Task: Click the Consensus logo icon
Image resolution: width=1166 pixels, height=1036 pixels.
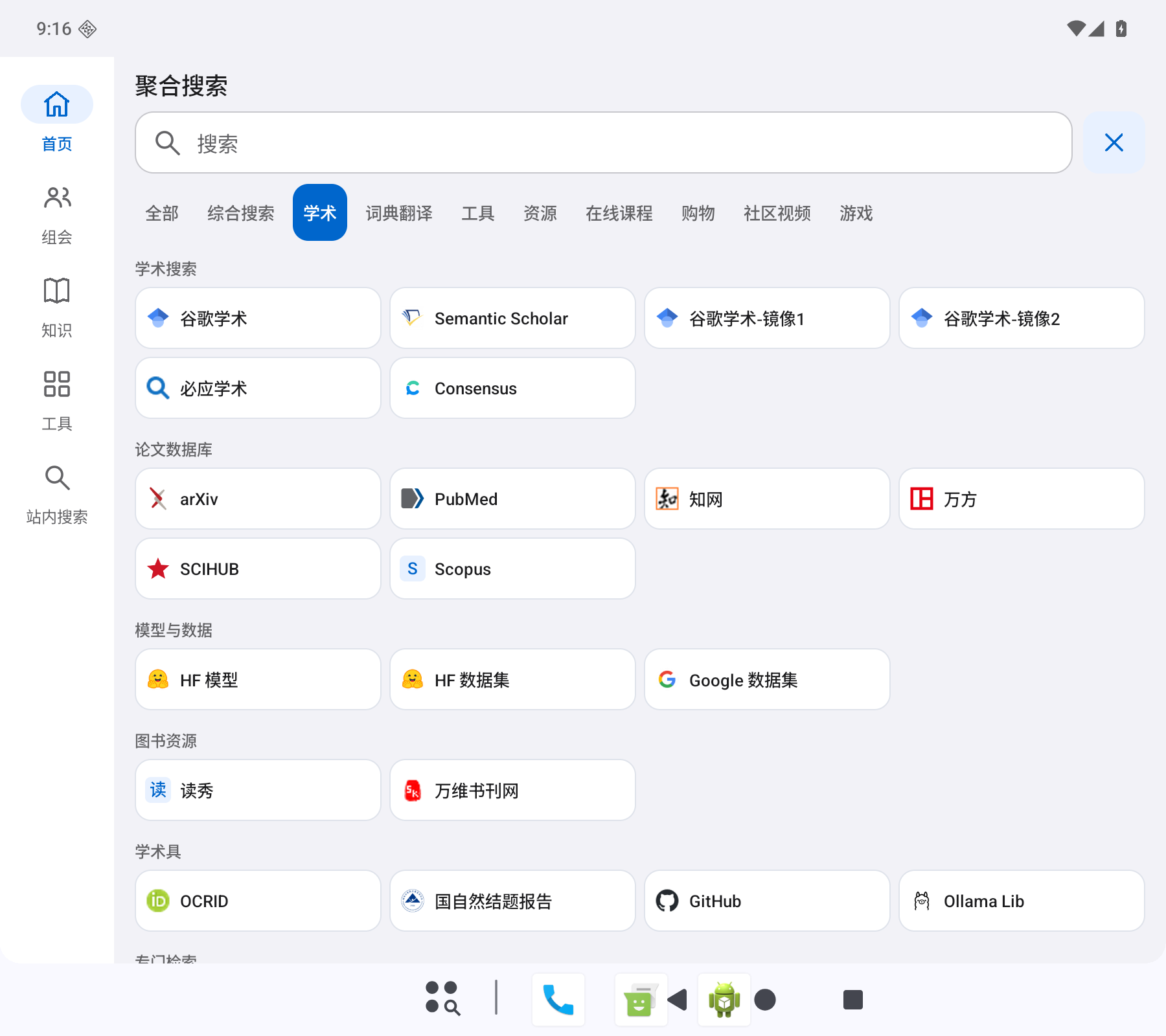Action: (412, 388)
